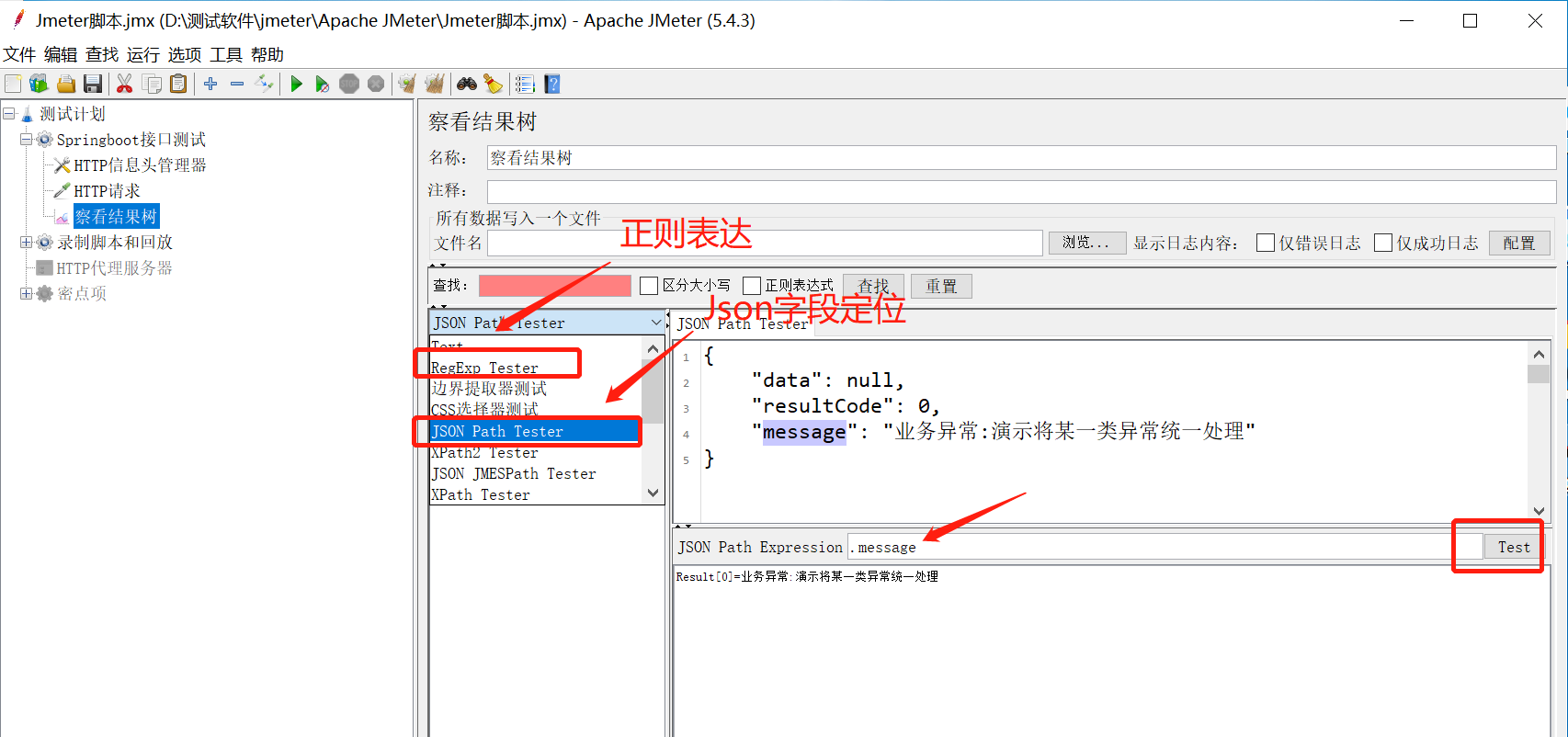Image resolution: width=1568 pixels, height=737 pixels.
Task: Enable the 区分大小写 checkbox
Action: pyautogui.click(x=649, y=286)
